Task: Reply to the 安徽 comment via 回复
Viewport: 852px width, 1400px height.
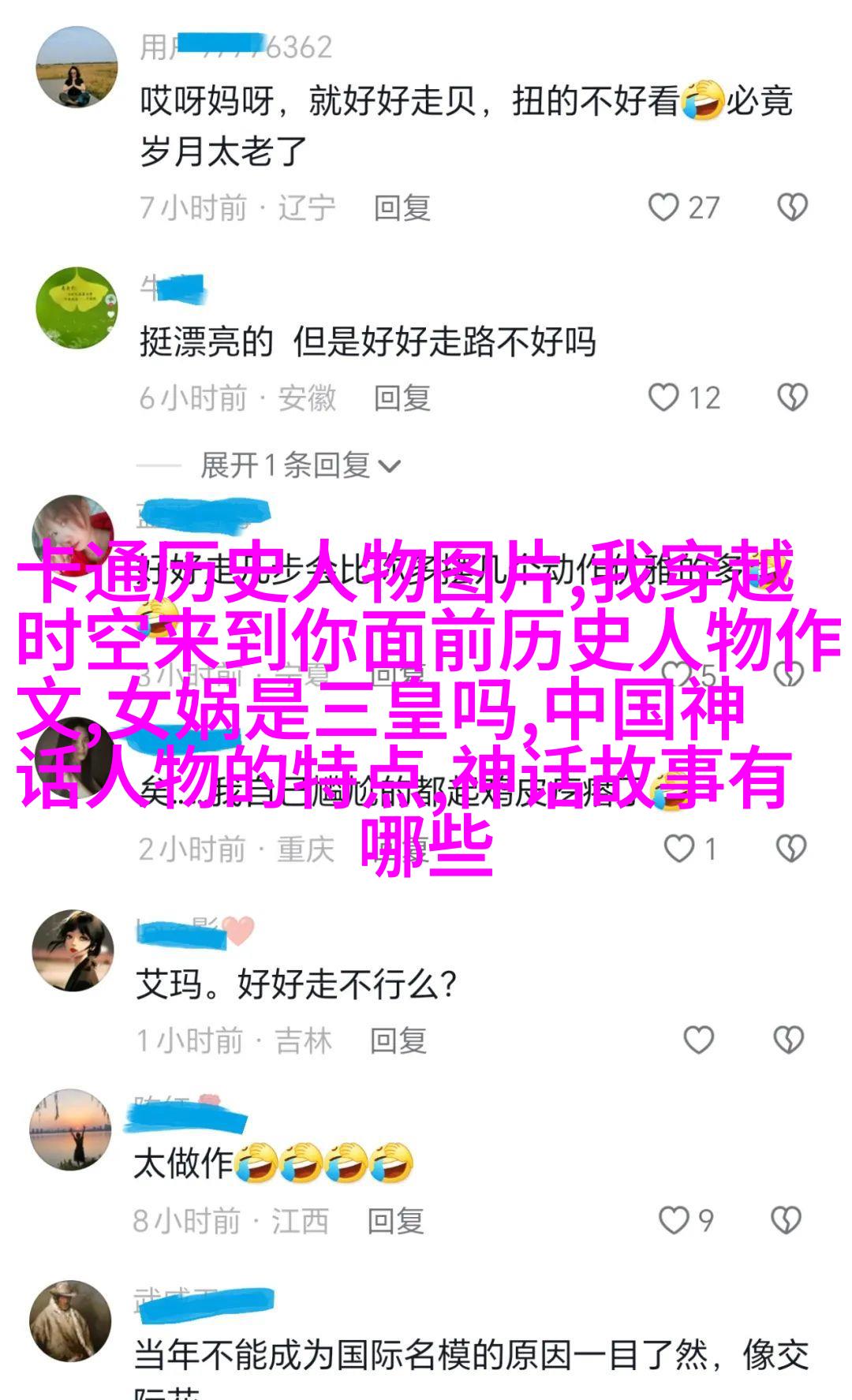Action: tap(402, 398)
